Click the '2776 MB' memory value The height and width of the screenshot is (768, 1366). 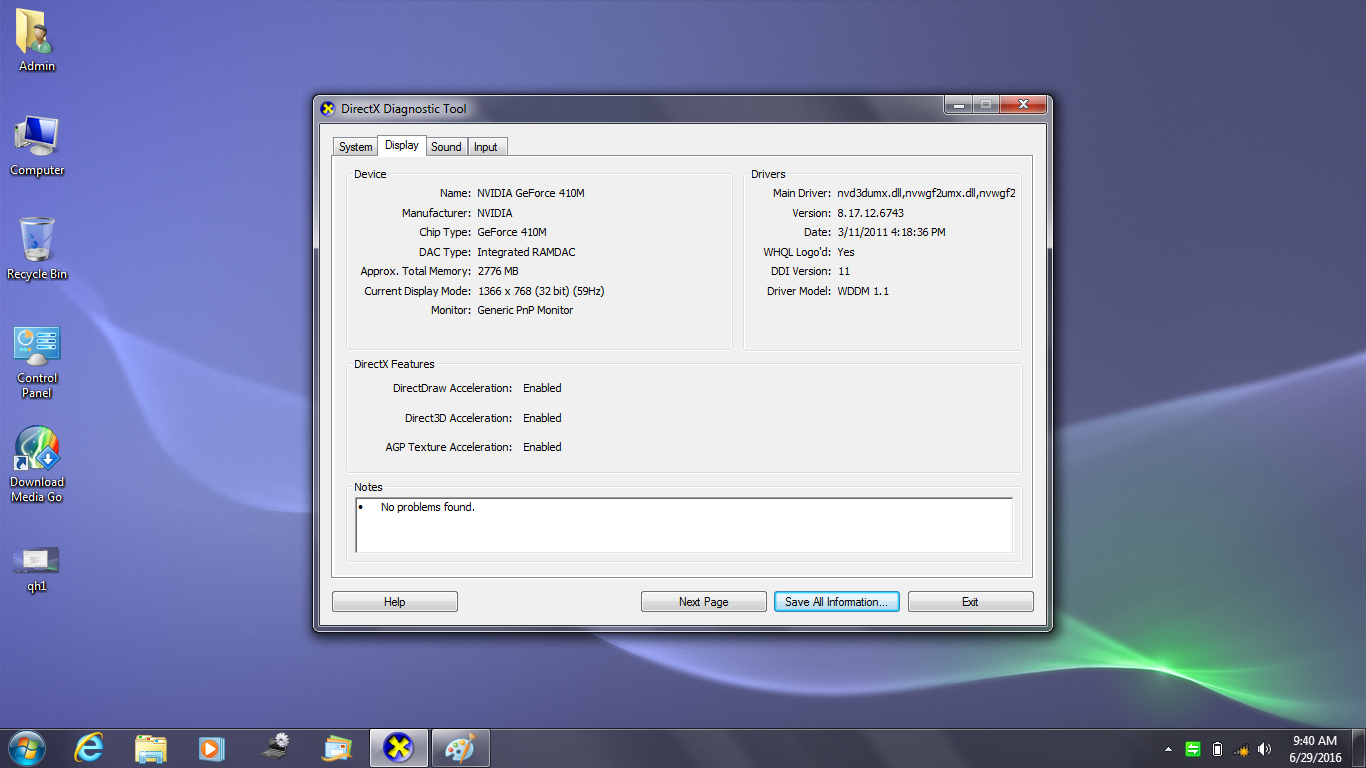(x=498, y=271)
